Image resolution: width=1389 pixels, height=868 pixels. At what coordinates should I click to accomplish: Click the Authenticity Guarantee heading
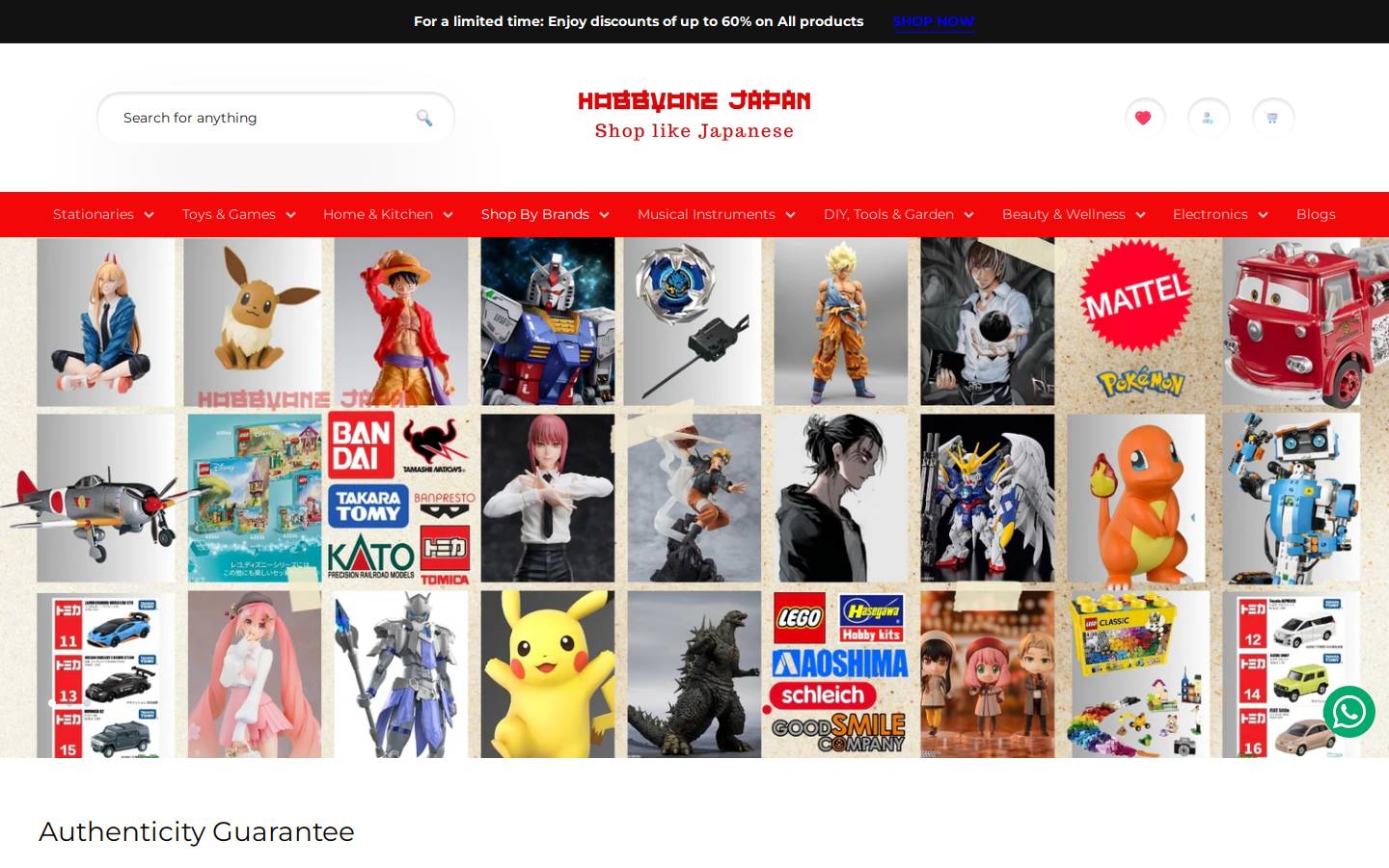197,831
